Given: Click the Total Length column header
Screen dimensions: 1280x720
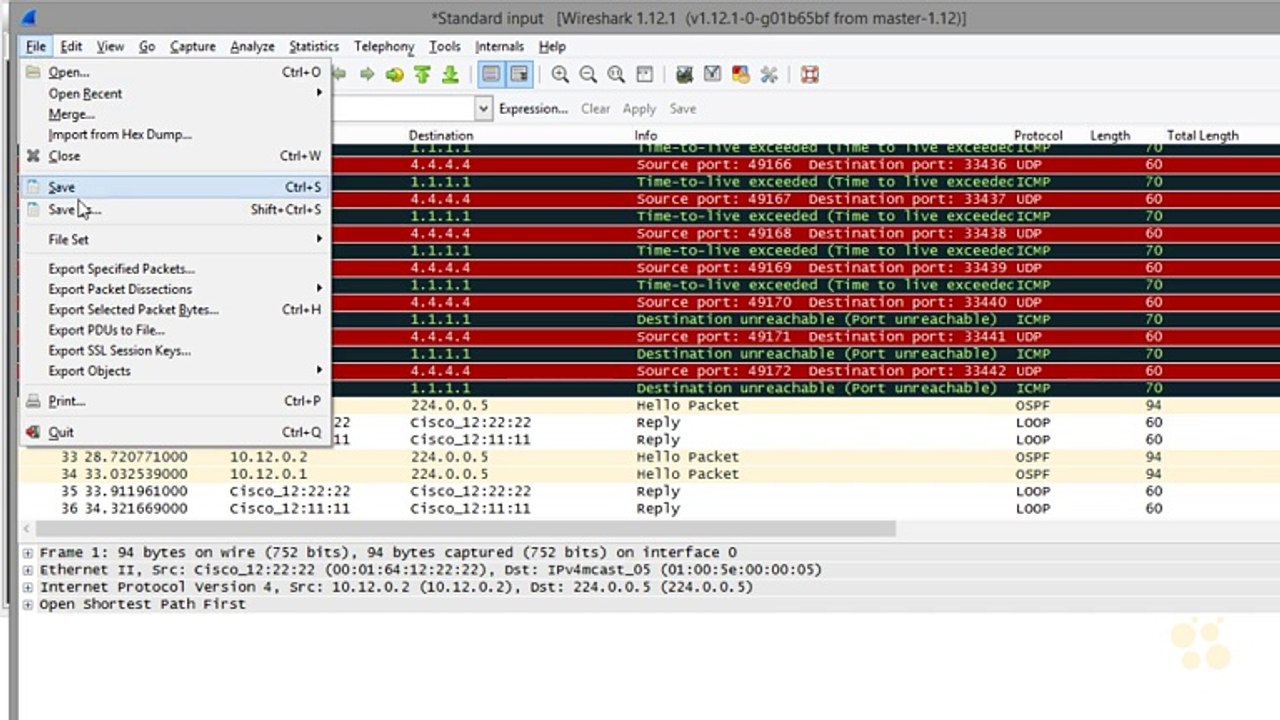Looking at the screenshot, I should (1203, 135).
